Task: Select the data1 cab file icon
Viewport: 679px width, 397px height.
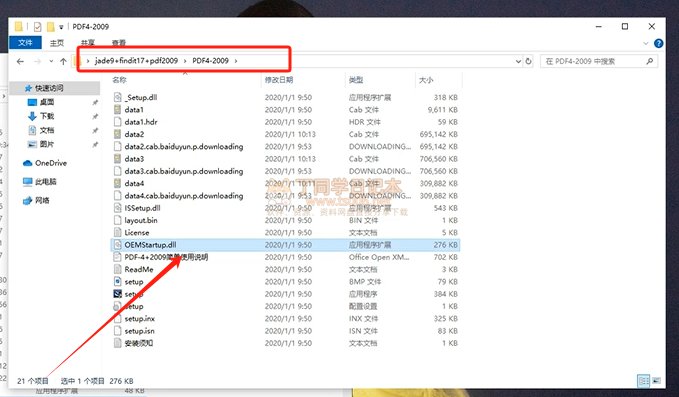Action: pyautogui.click(x=117, y=110)
